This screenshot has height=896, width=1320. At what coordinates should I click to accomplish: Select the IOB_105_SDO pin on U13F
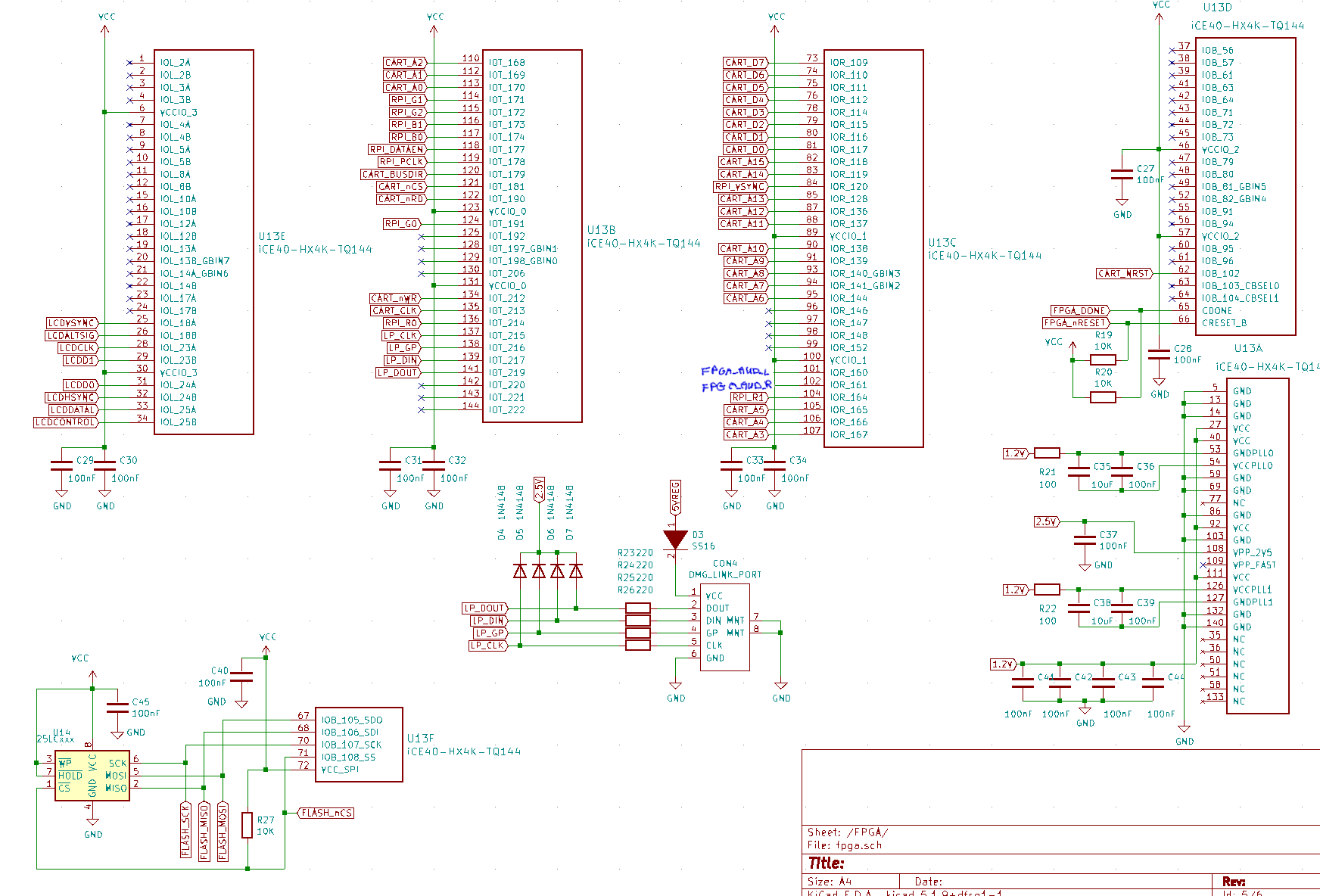pyautogui.click(x=352, y=720)
